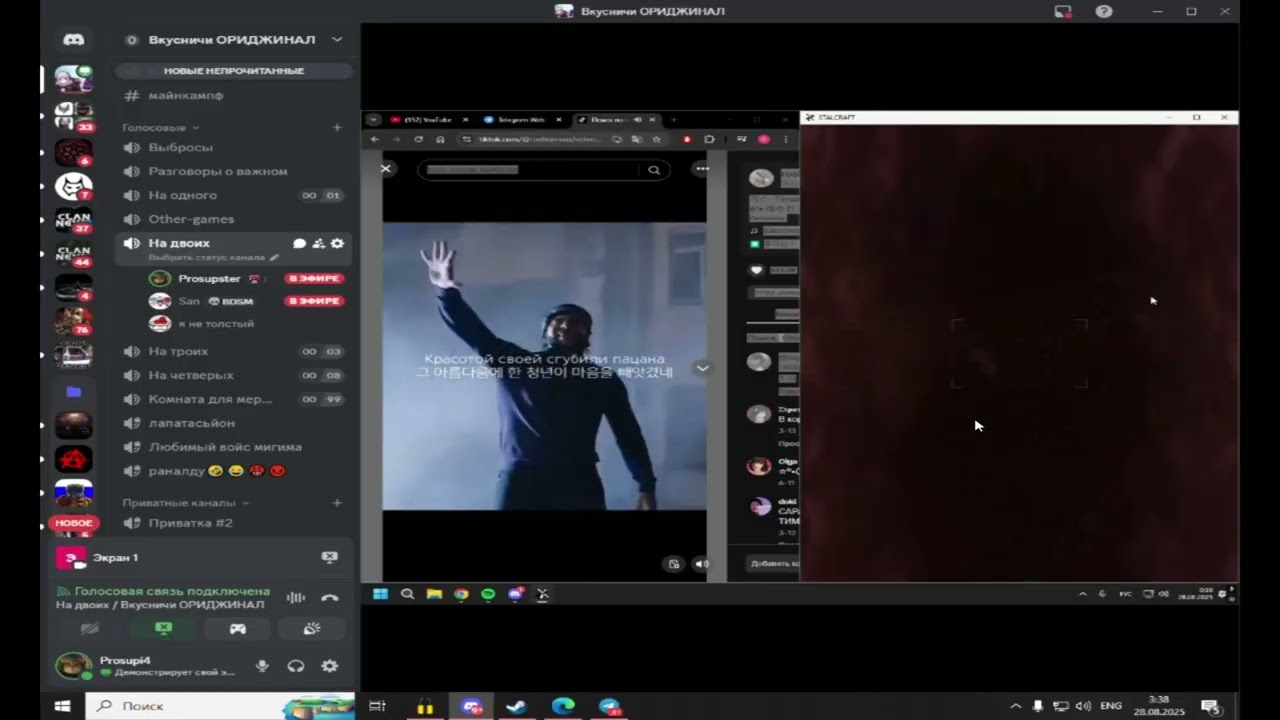
Task: Open Discord Help icon in title bar
Action: pyautogui.click(x=1104, y=11)
